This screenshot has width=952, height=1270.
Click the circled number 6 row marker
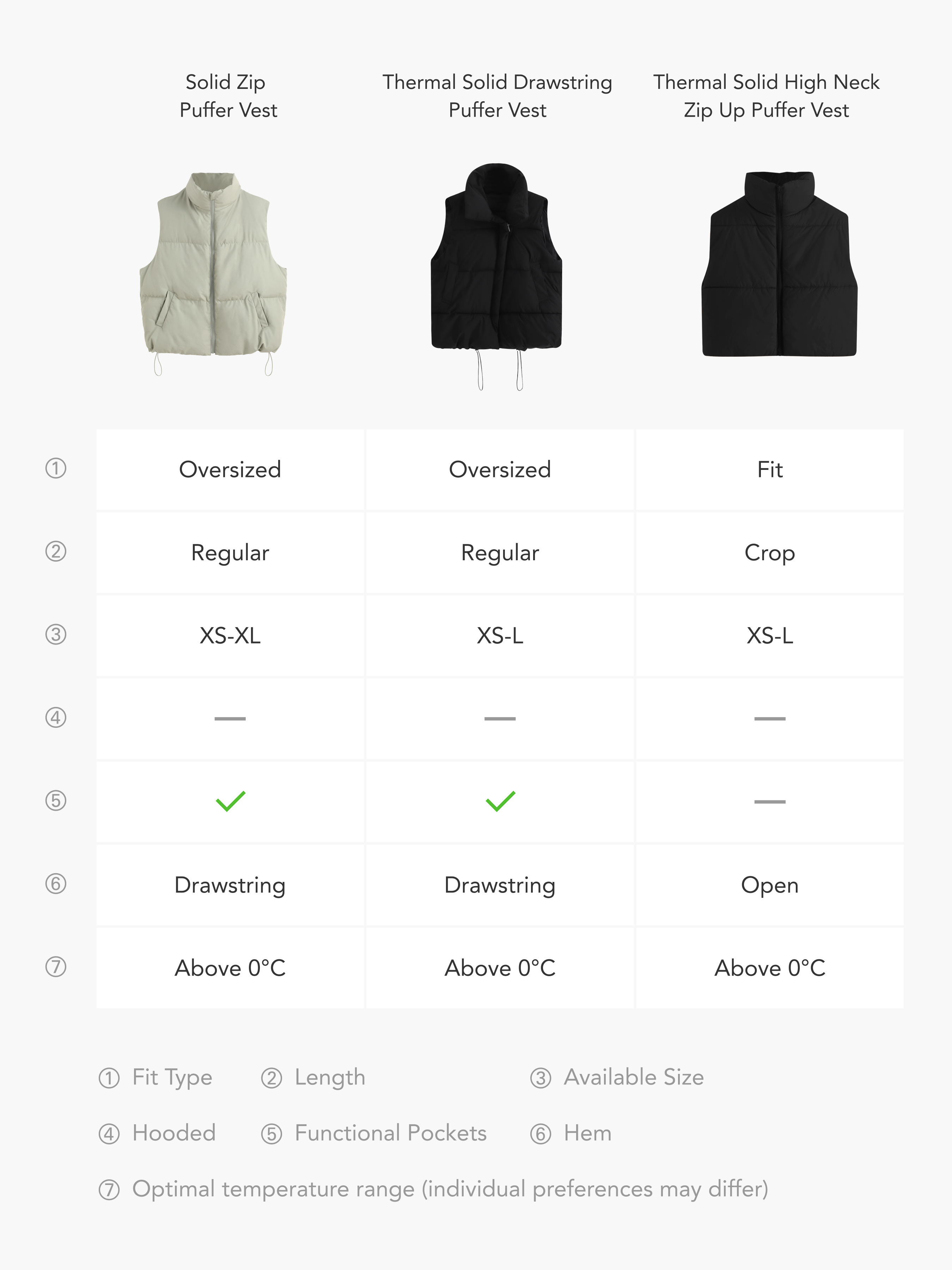tap(56, 884)
